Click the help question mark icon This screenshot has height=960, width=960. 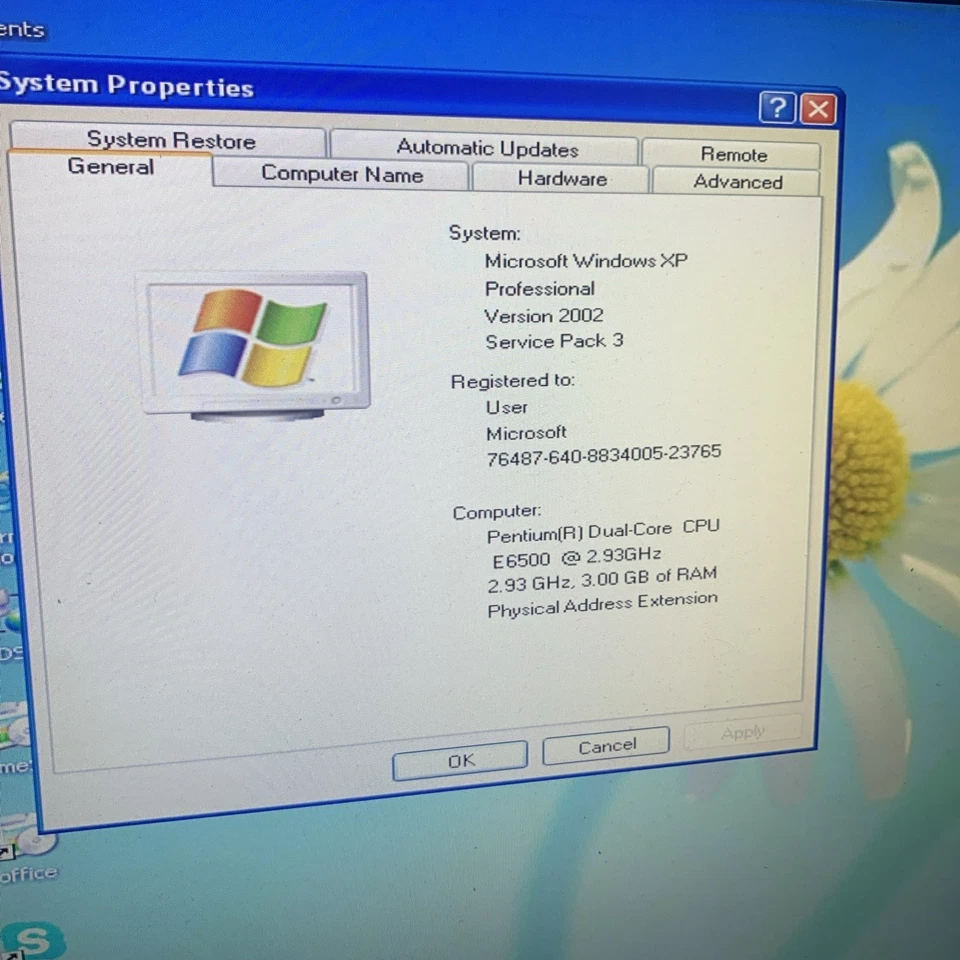click(x=777, y=108)
